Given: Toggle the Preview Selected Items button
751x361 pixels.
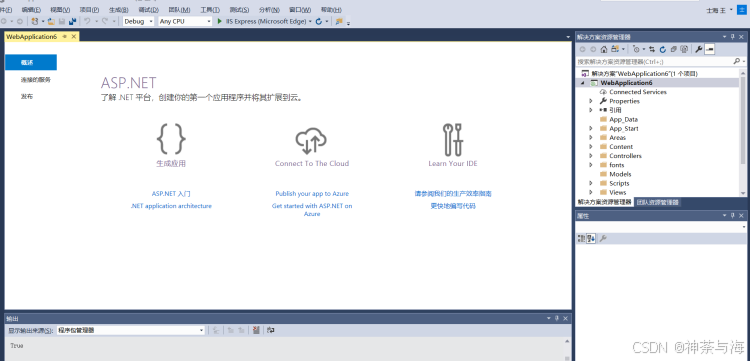Looking at the screenshot, I should point(710,49).
